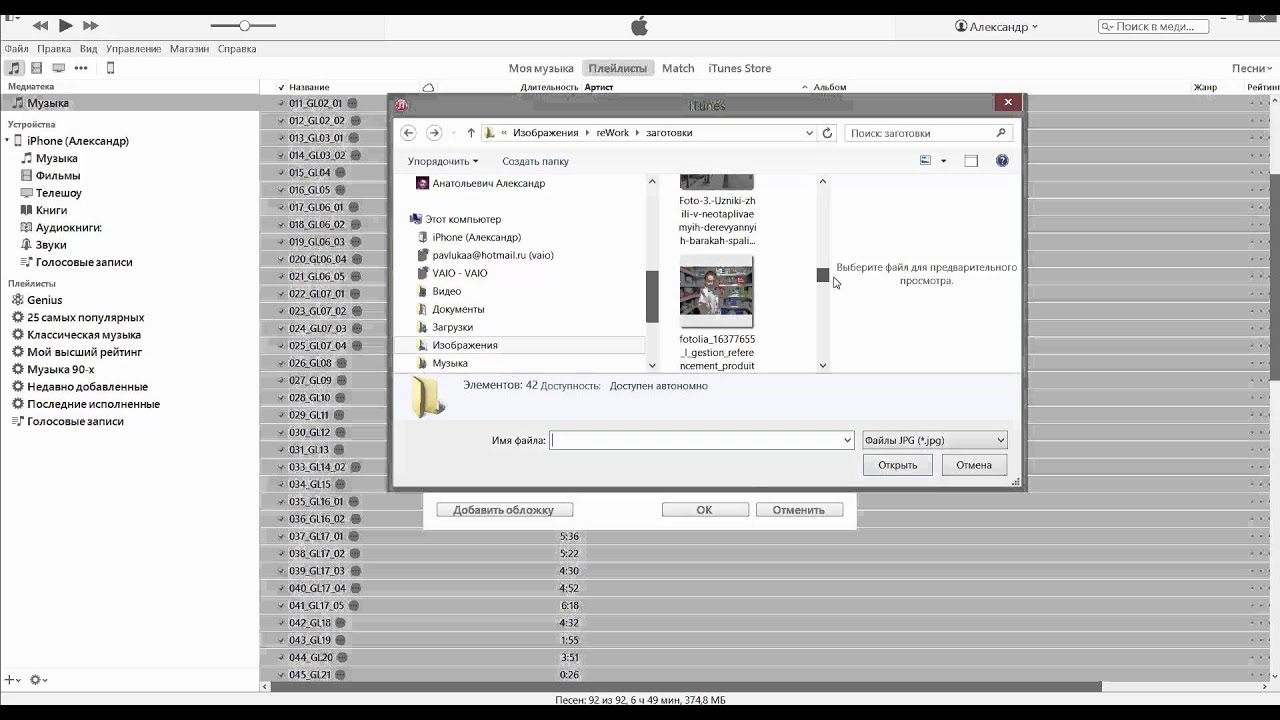
Task: Select Загрузки in the dialog navigation pane
Action: (452, 327)
